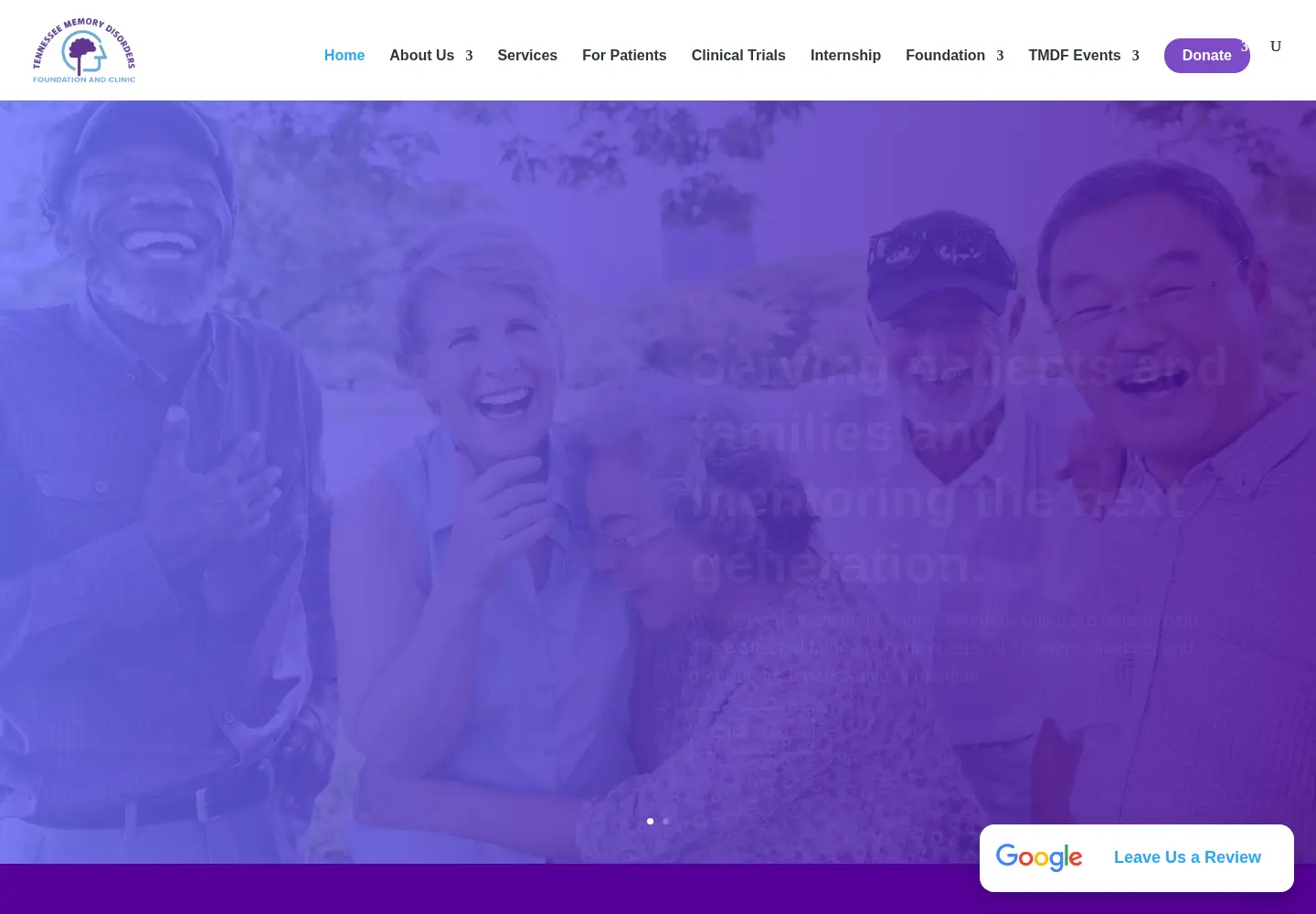Click the purple Donate button
This screenshot has width=1316, height=914.
(x=1206, y=56)
